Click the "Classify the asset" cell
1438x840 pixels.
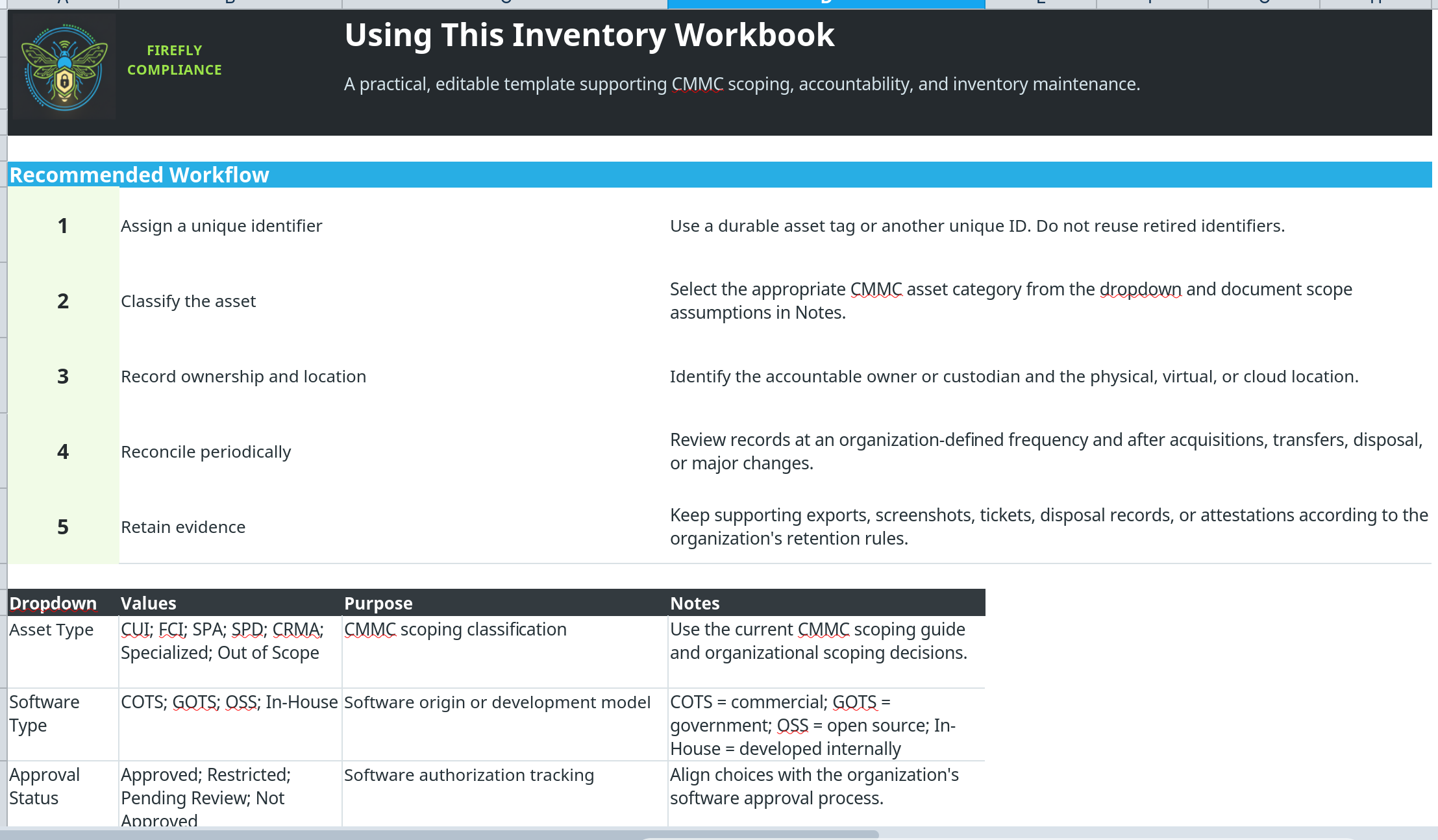[x=393, y=301]
